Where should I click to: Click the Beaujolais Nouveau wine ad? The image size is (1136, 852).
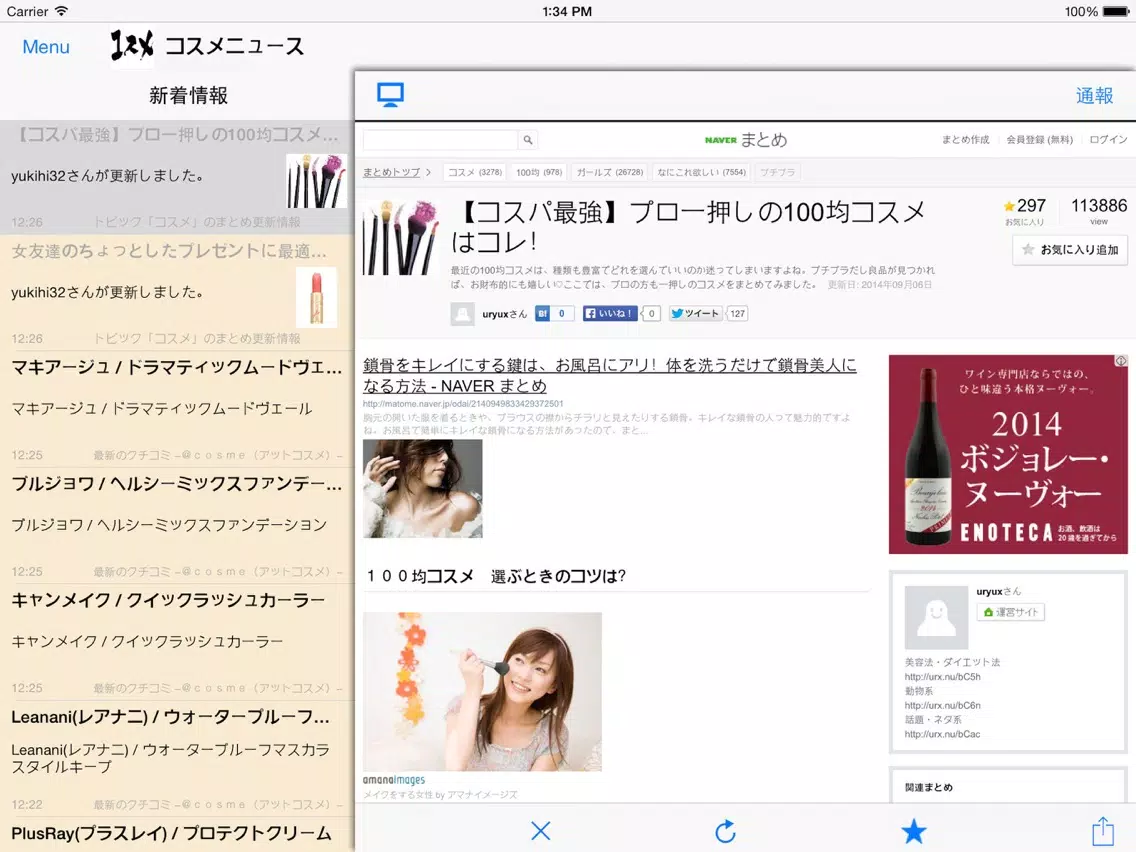[1008, 454]
